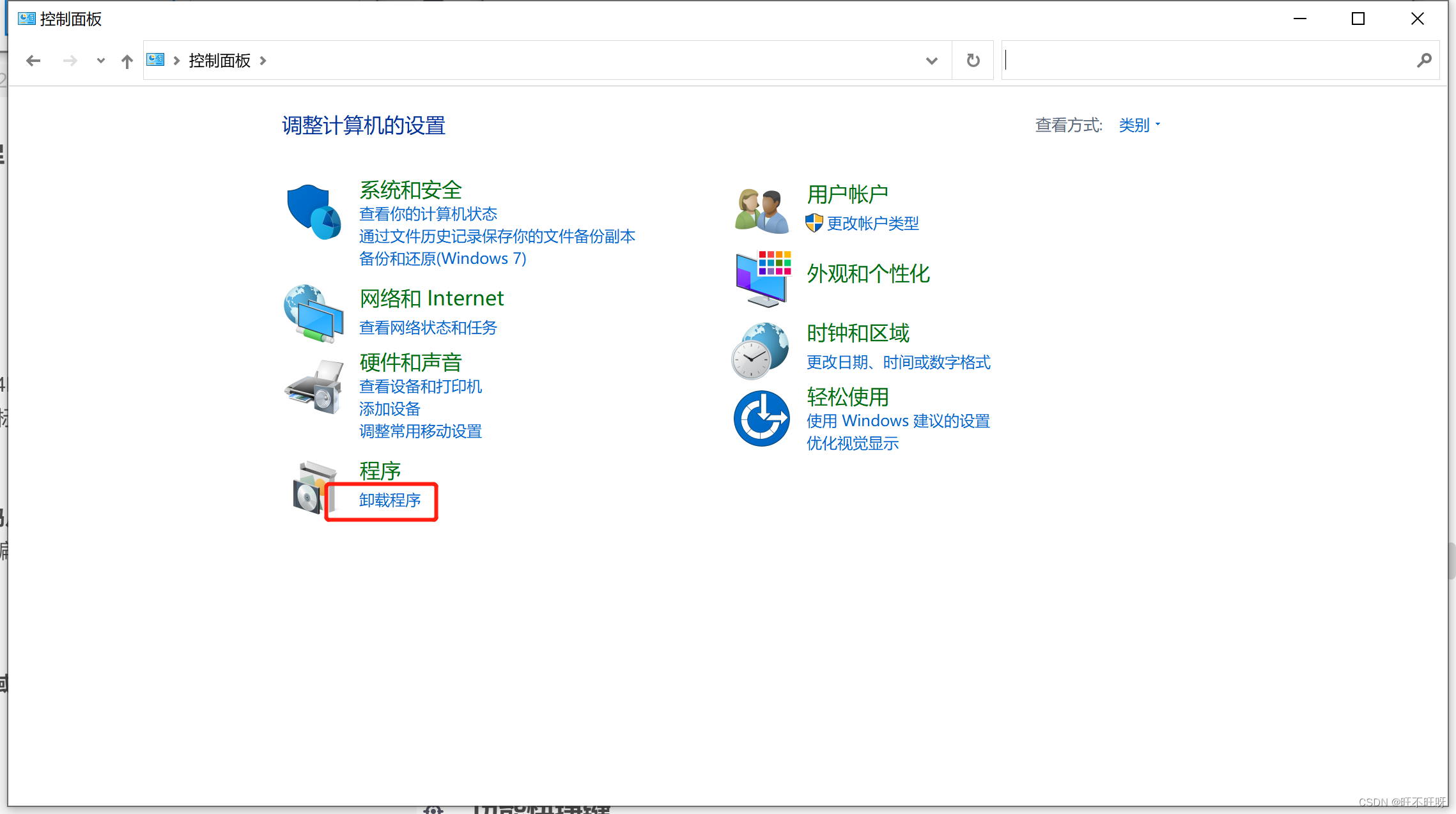Open 查看设备和打印机 link
Viewport: 1456px width, 814px height.
click(x=421, y=387)
